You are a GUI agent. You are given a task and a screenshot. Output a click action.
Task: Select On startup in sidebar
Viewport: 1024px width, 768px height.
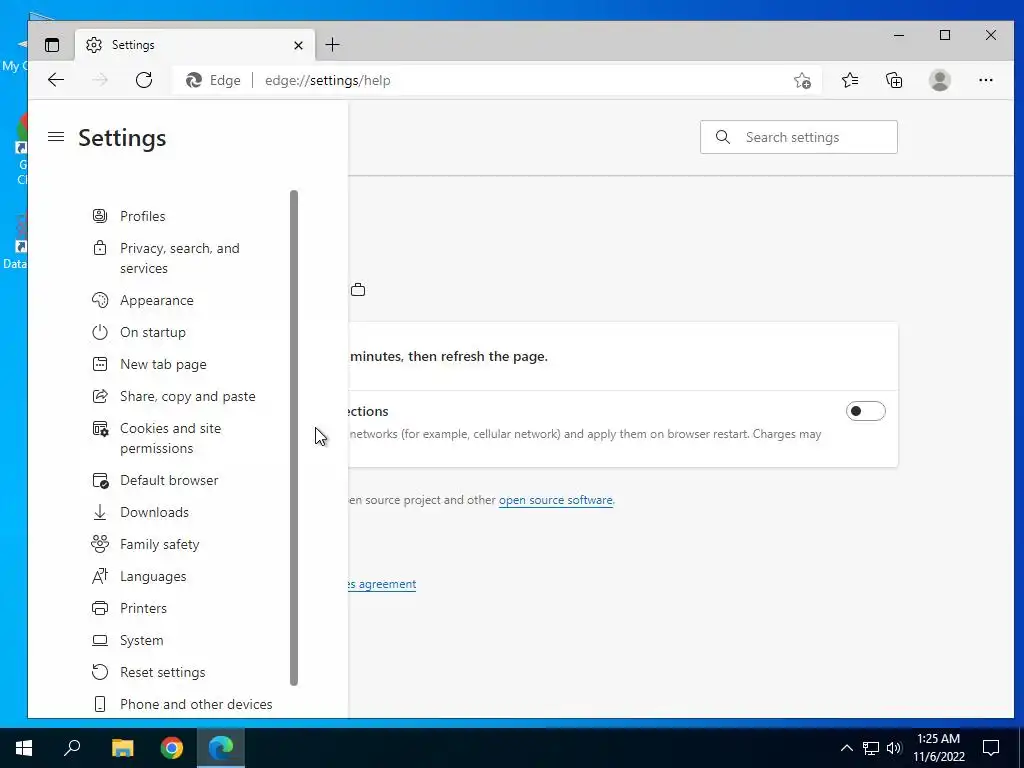(x=153, y=332)
